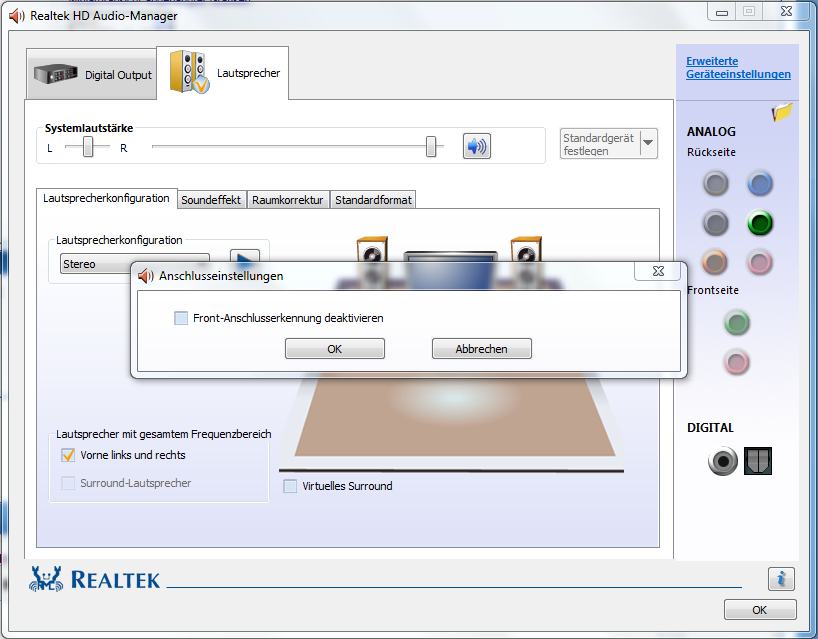Uncheck Vorne links und rechts

(68, 455)
